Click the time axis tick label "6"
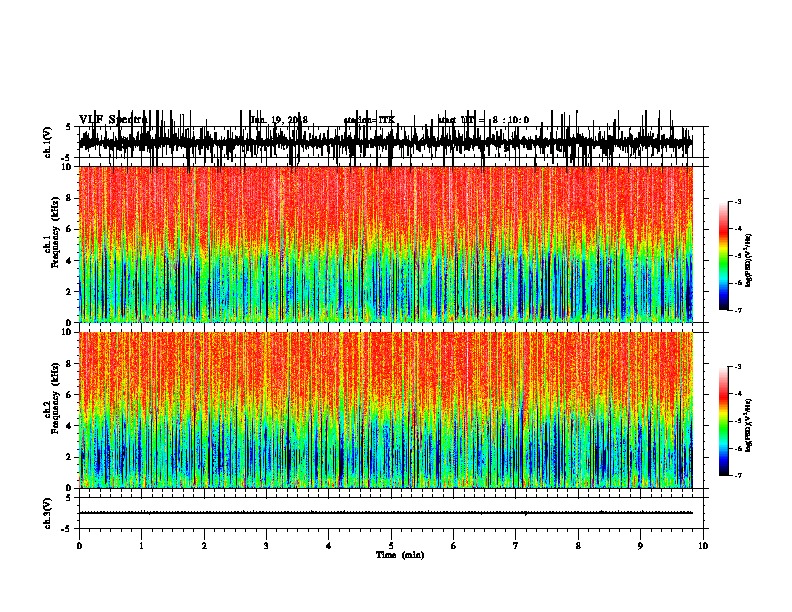This screenshot has width=792, height=612. tap(454, 546)
